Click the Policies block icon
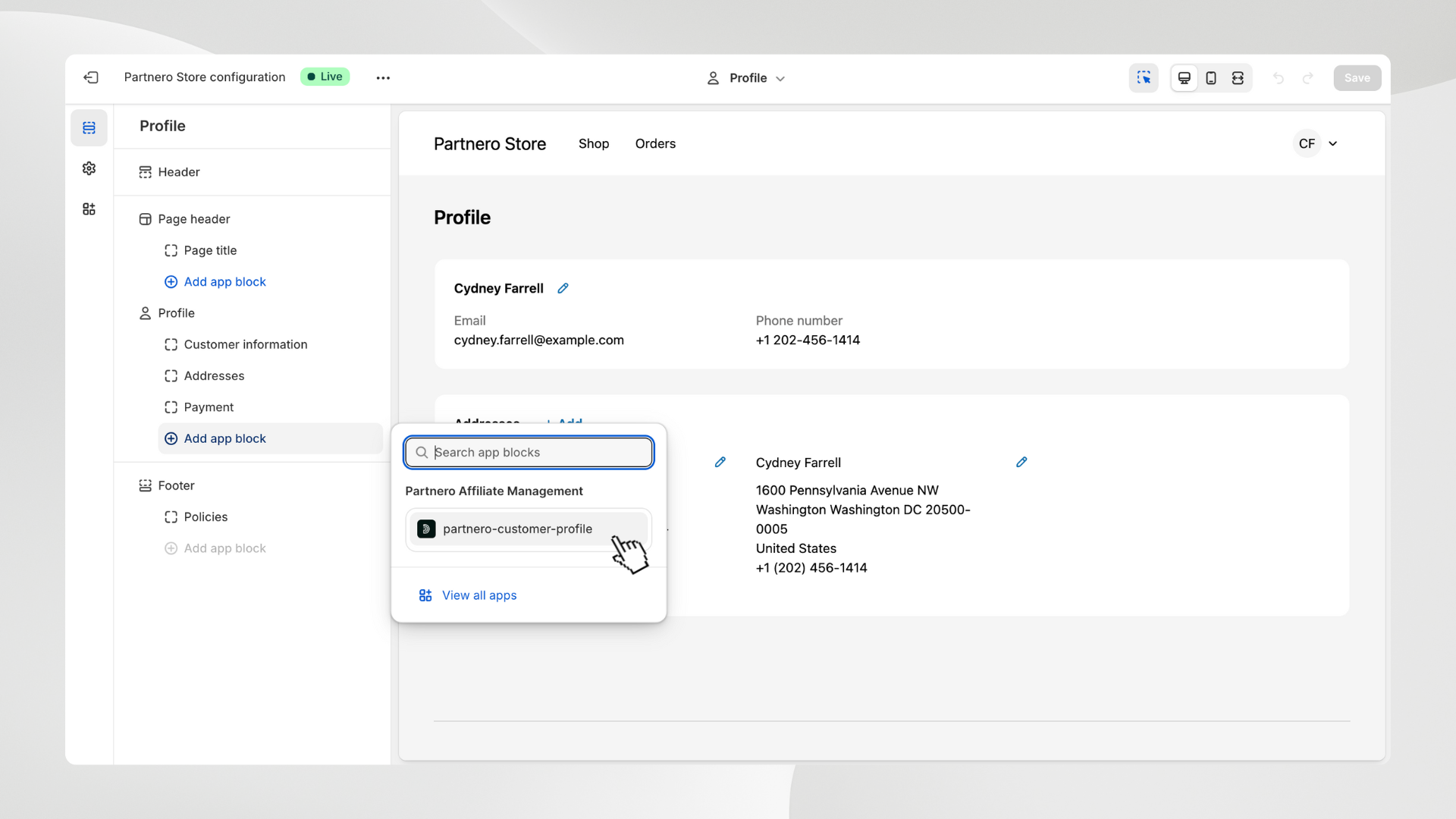This screenshot has width=1456, height=819. point(171,516)
